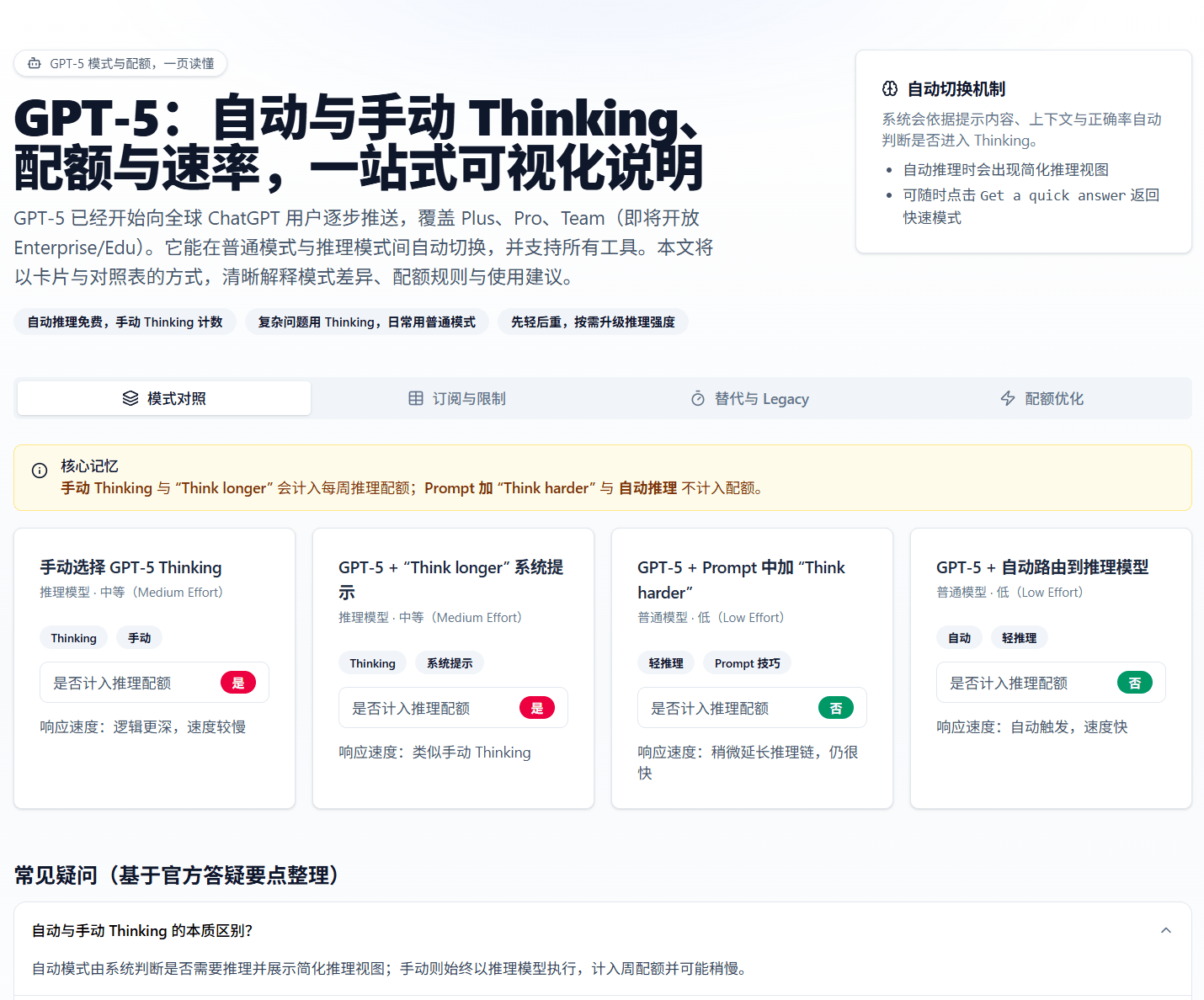Click the 手动 tag in first card
Viewport: 1204px width, 1000px height.
pos(140,637)
